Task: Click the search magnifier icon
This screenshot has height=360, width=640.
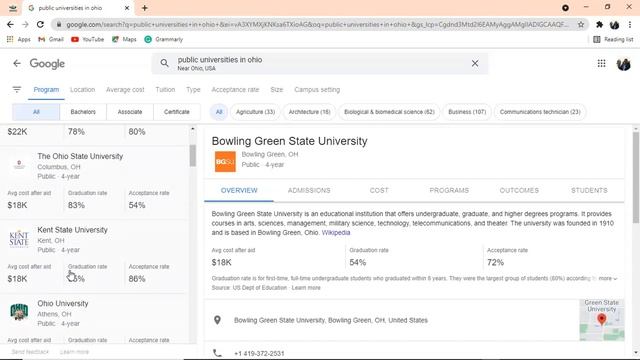Action: pos(164,63)
